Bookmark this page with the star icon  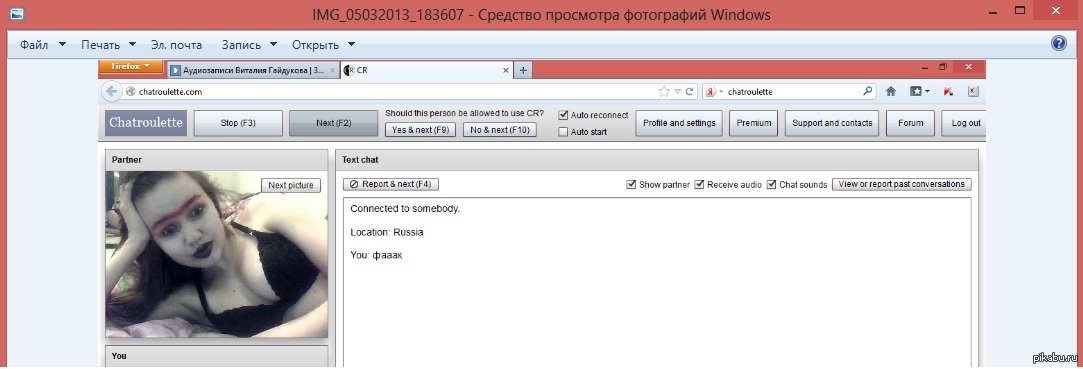pyautogui.click(x=664, y=91)
